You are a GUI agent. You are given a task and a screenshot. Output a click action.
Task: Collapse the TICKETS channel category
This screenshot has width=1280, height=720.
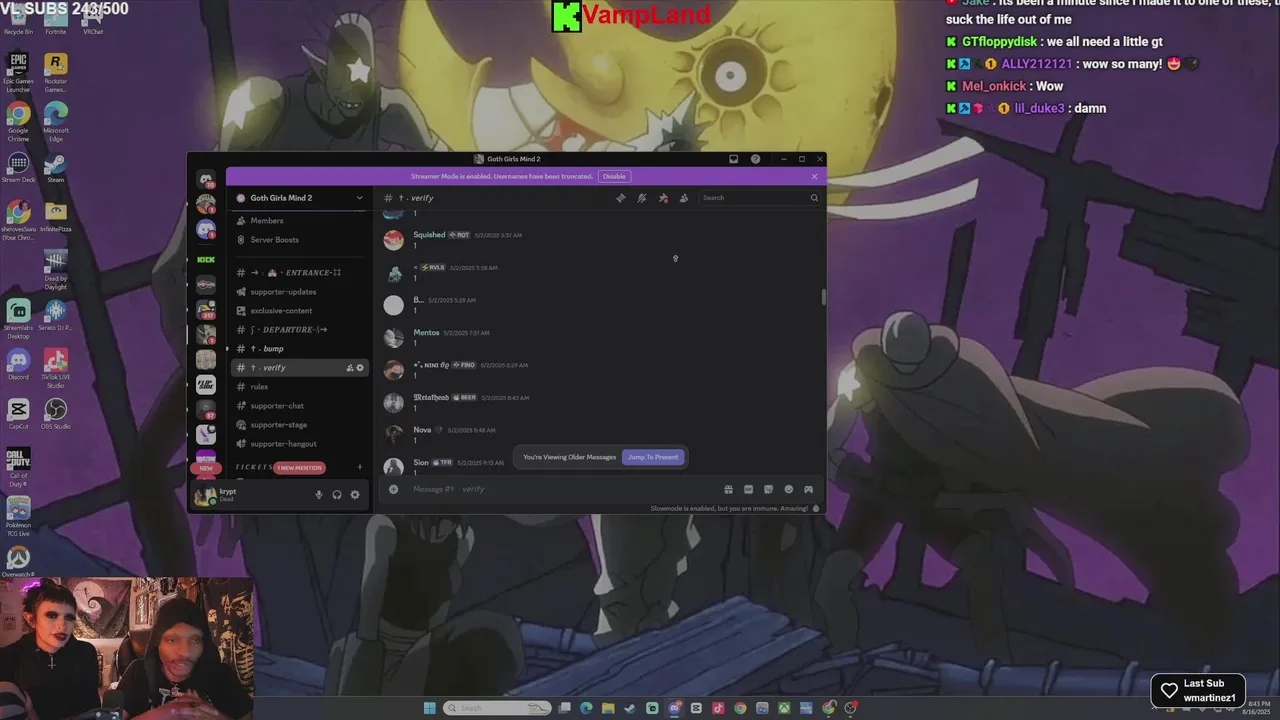coord(253,467)
